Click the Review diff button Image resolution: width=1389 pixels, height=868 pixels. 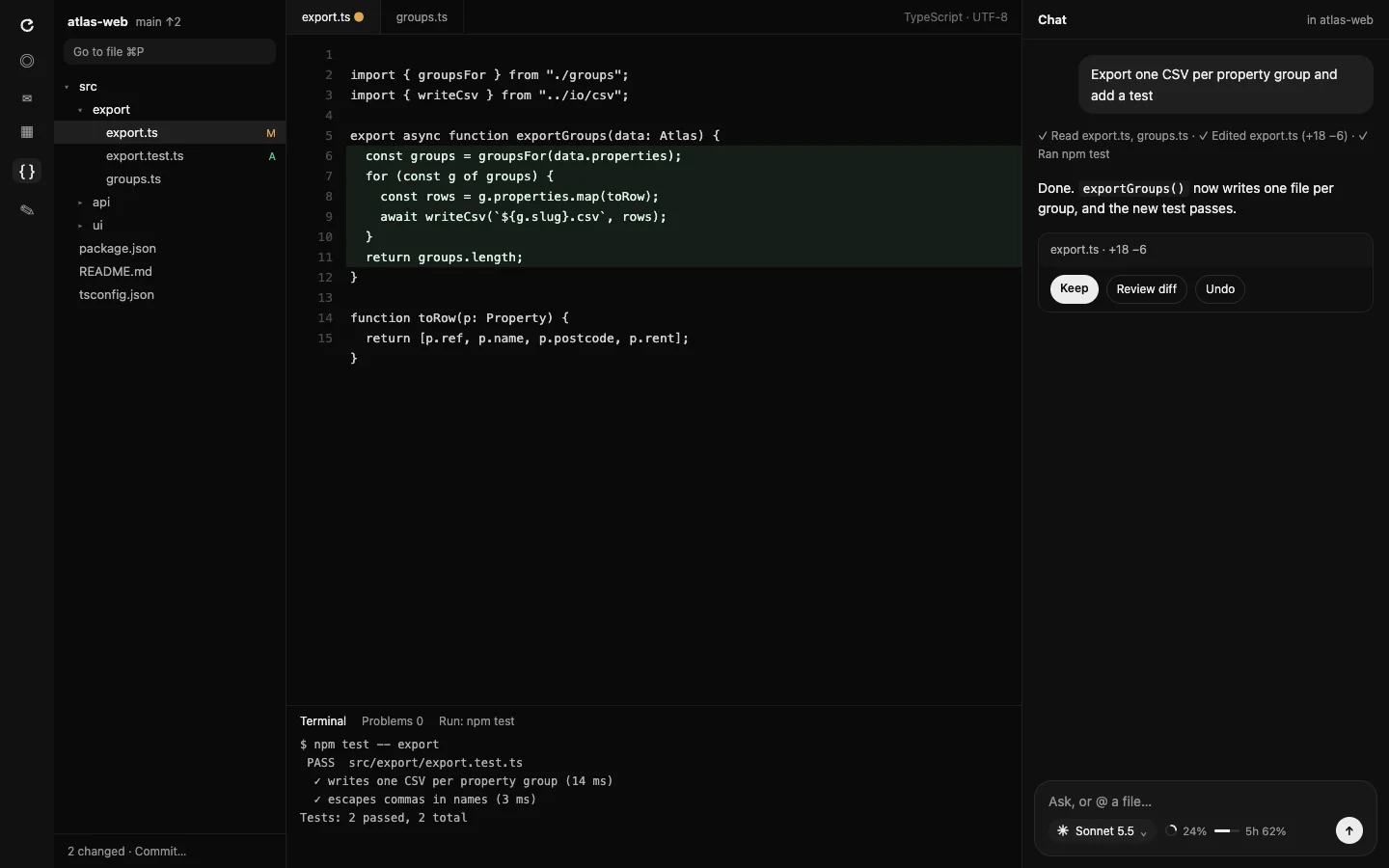(1146, 289)
